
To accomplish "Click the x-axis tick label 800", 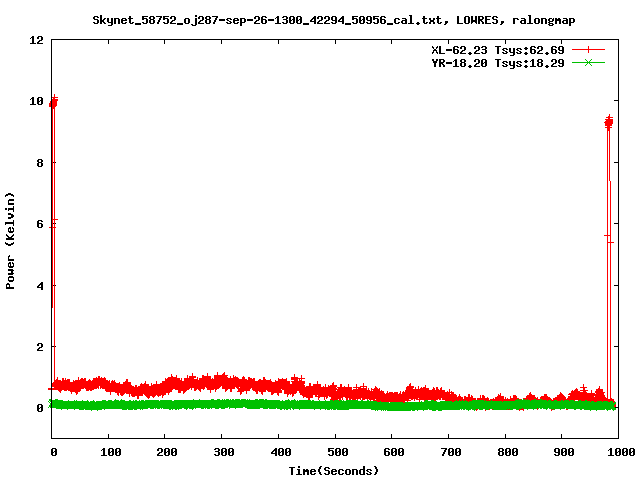I will pyautogui.click(x=508, y=452).
